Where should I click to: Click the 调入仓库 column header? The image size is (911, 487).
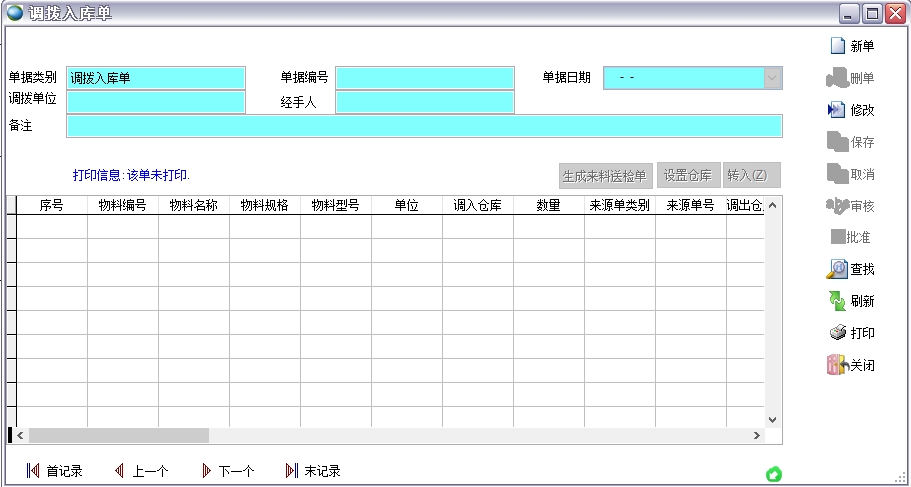pos(478,205)
